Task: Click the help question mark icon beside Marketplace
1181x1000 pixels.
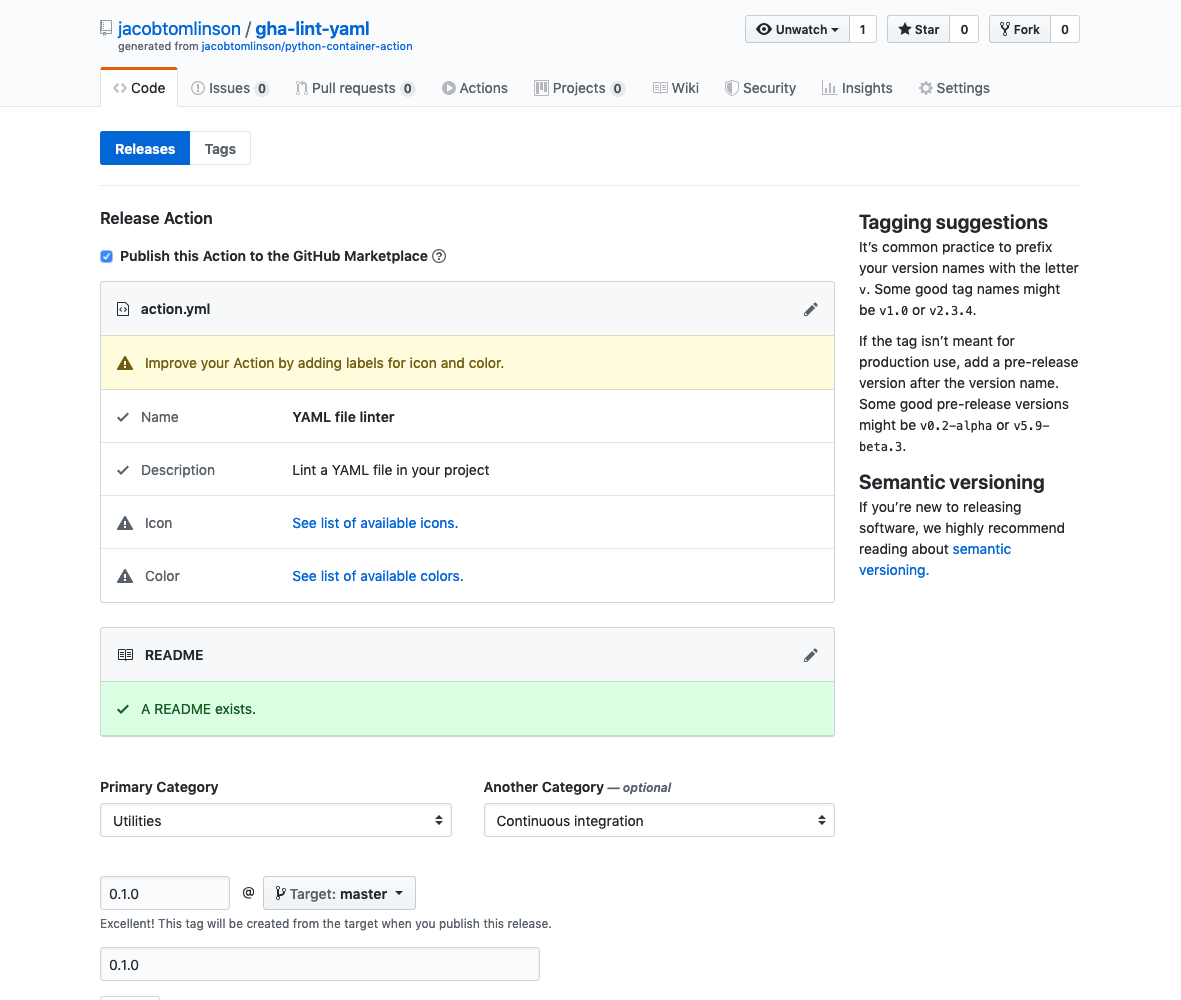Action: [x=439, y=256]
